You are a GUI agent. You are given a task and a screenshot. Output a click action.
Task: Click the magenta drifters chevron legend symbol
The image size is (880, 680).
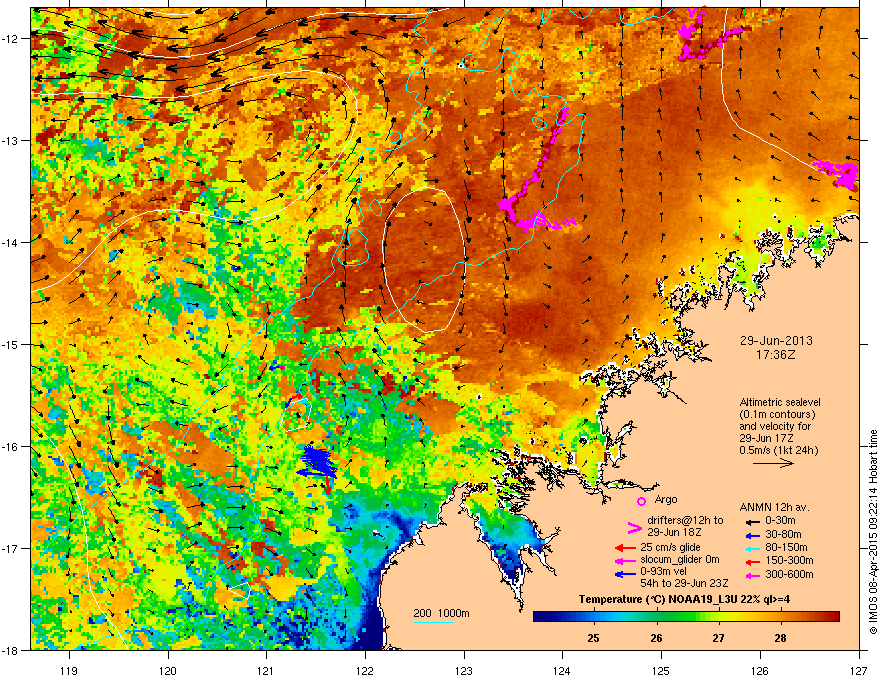coord(634,528)
